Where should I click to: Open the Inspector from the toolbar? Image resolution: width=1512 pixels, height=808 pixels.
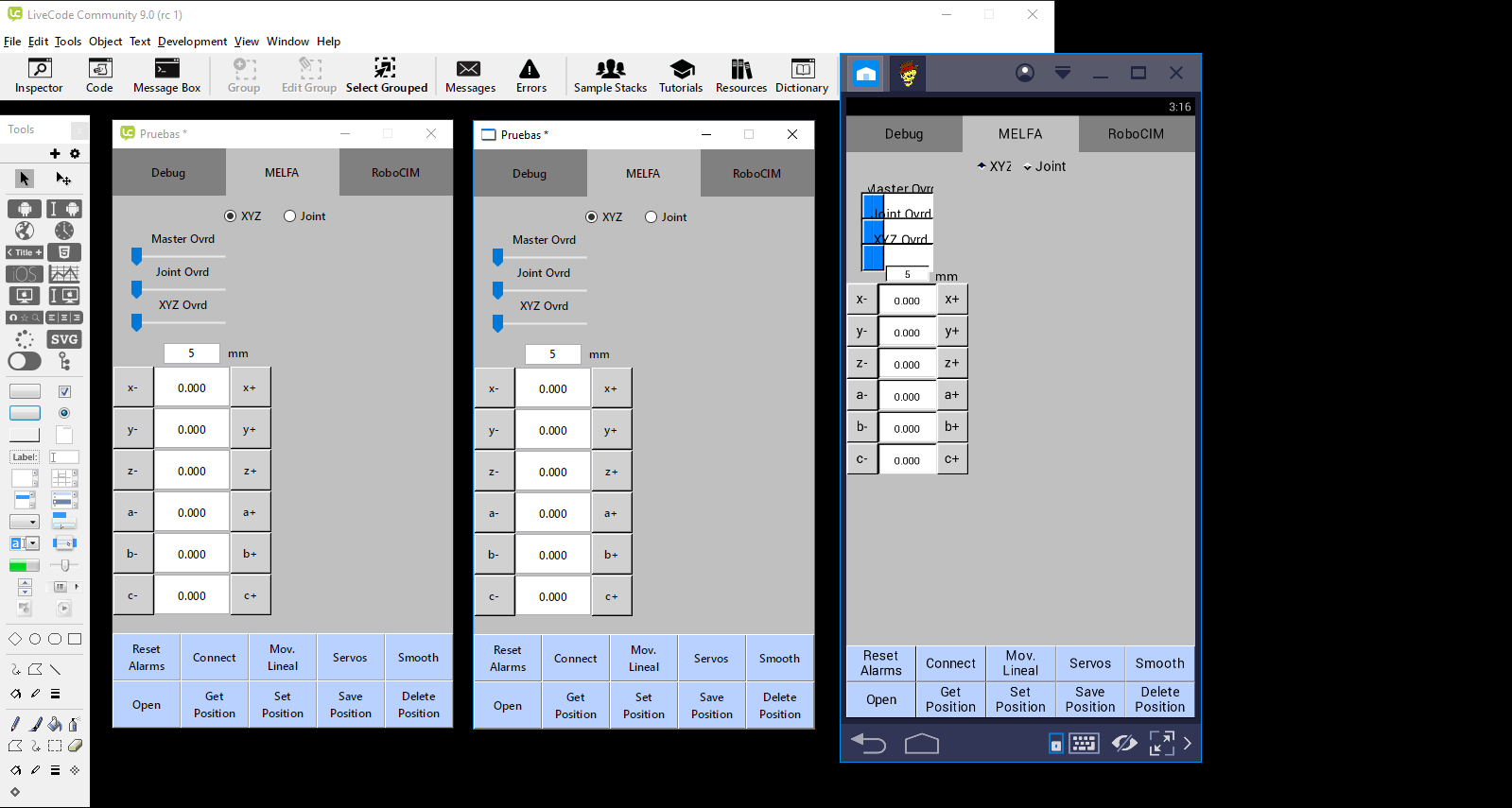39,76
